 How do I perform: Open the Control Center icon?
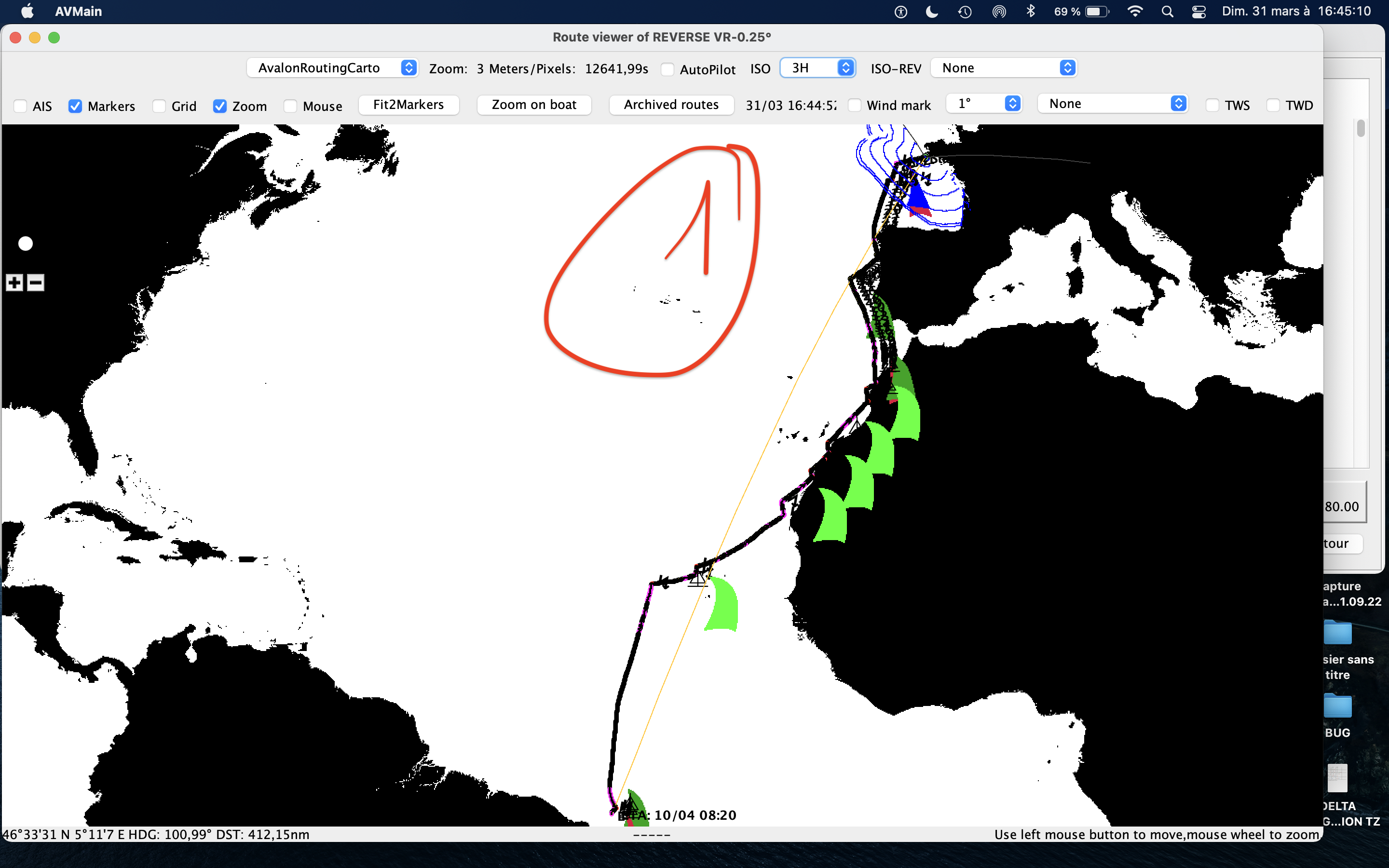tap(1198, 12)
